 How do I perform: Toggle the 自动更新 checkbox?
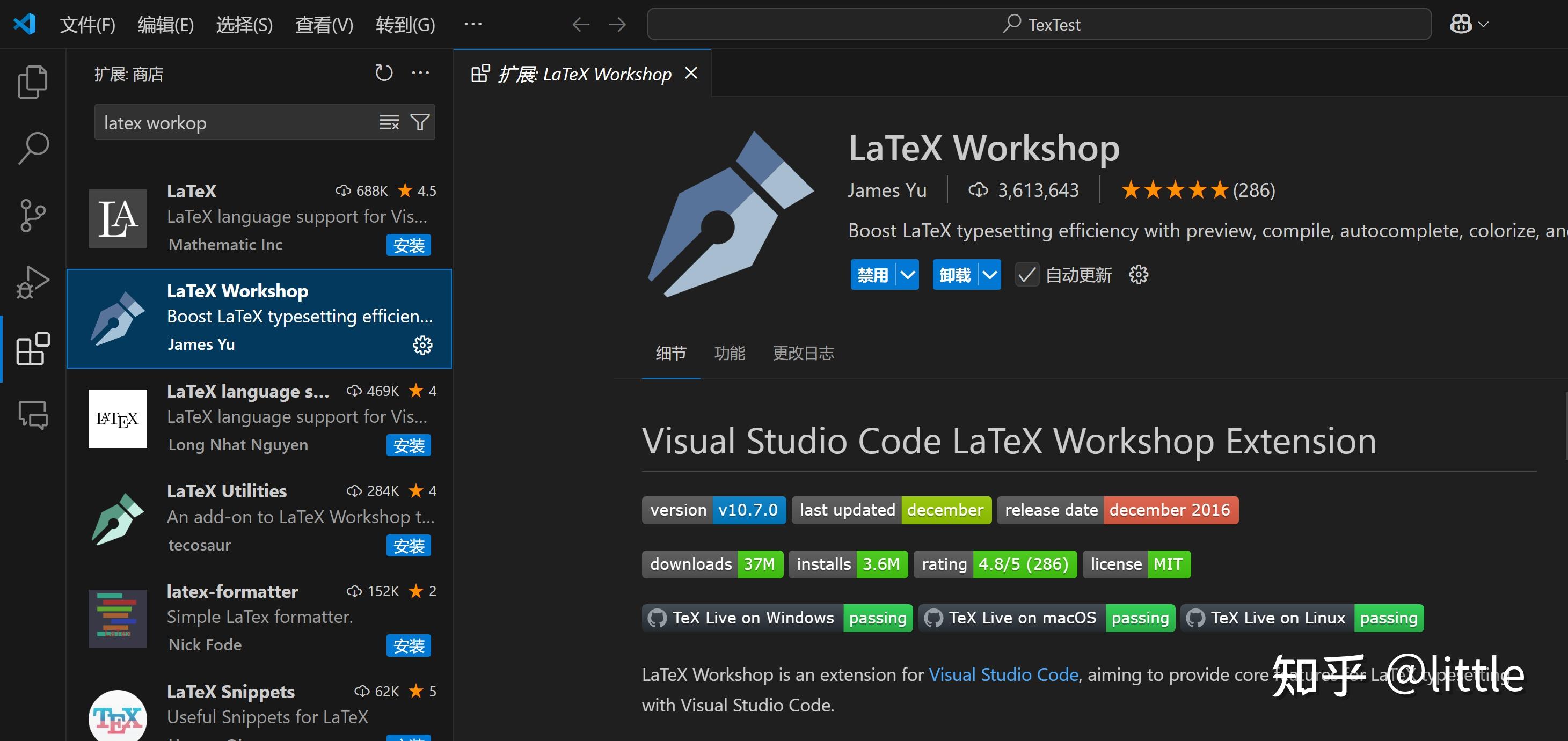coord(1027,274)
